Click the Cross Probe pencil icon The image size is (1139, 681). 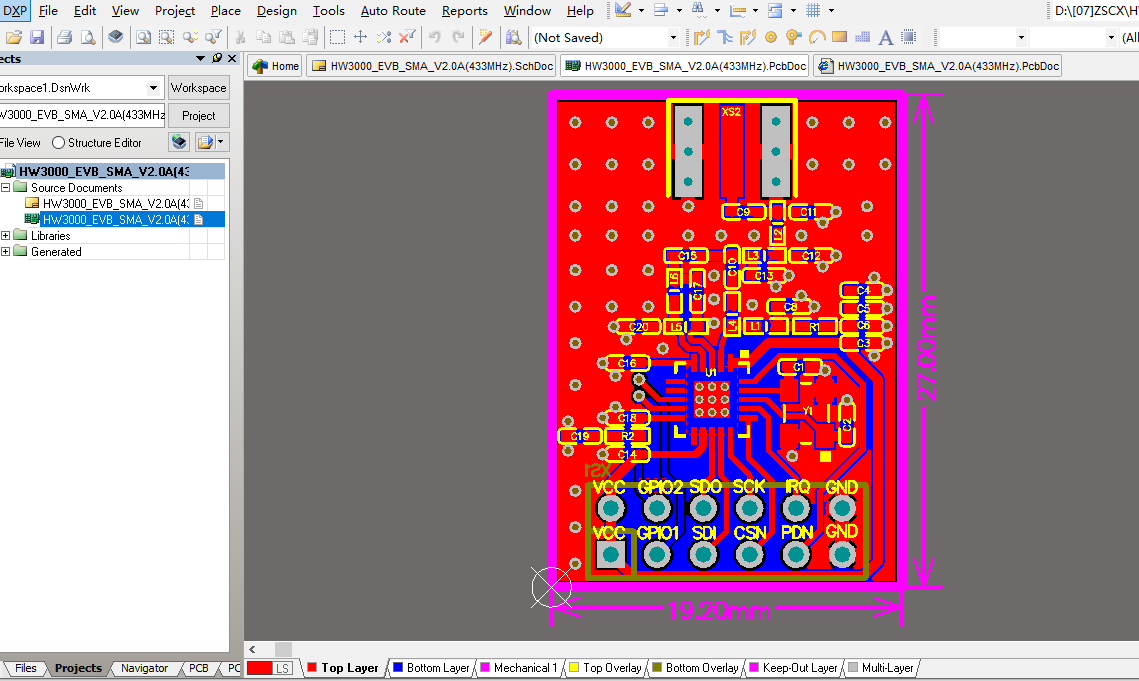pyautogui.click(x=485, y=37)
